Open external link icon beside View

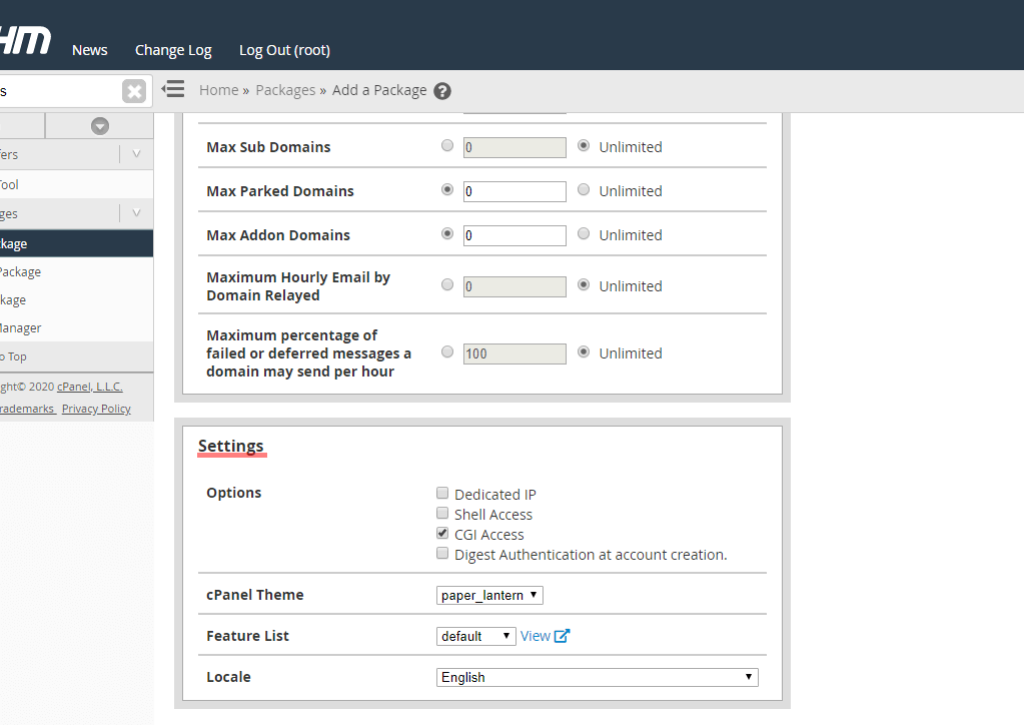(x=562, y=636)
